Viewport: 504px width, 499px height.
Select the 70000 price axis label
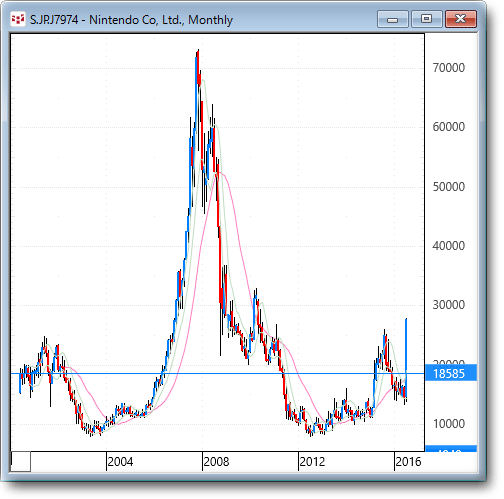coord(448,68)
